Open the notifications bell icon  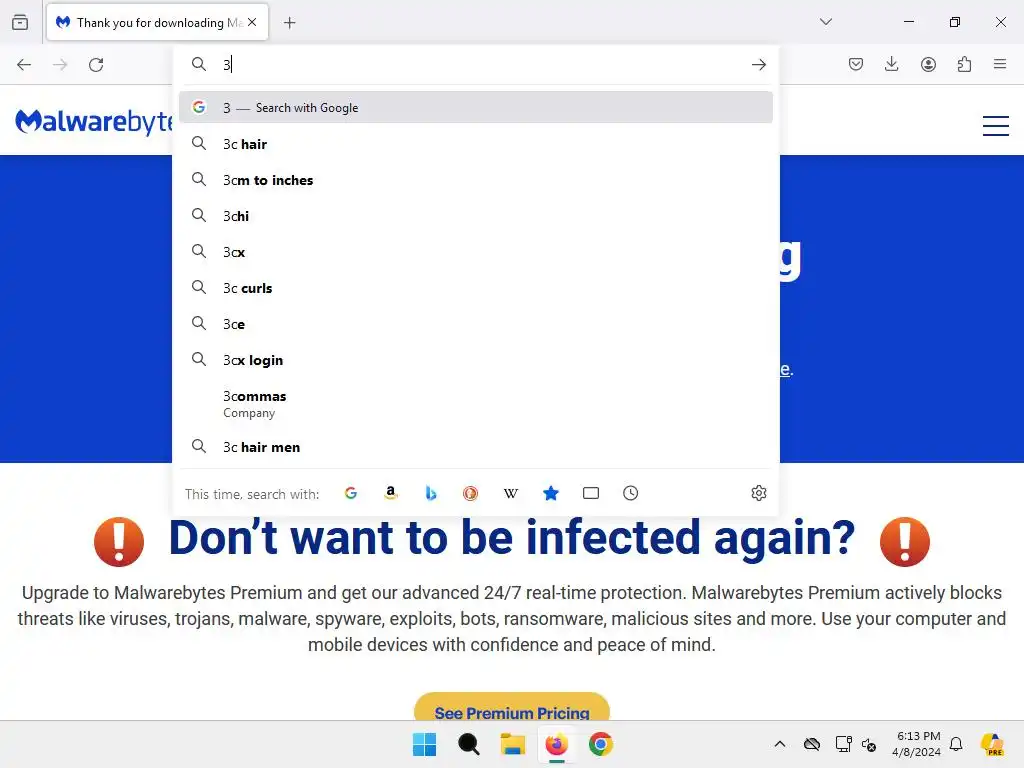point(956,744)
